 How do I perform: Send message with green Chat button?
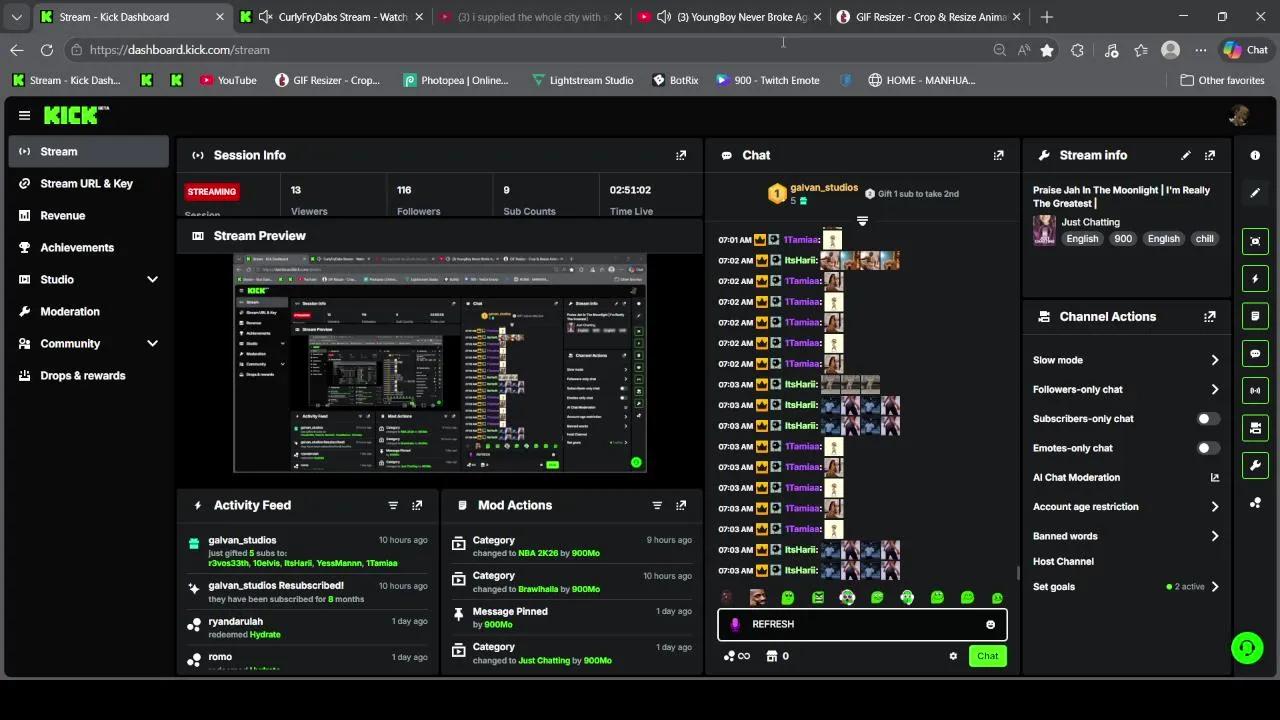pos(988,656)
